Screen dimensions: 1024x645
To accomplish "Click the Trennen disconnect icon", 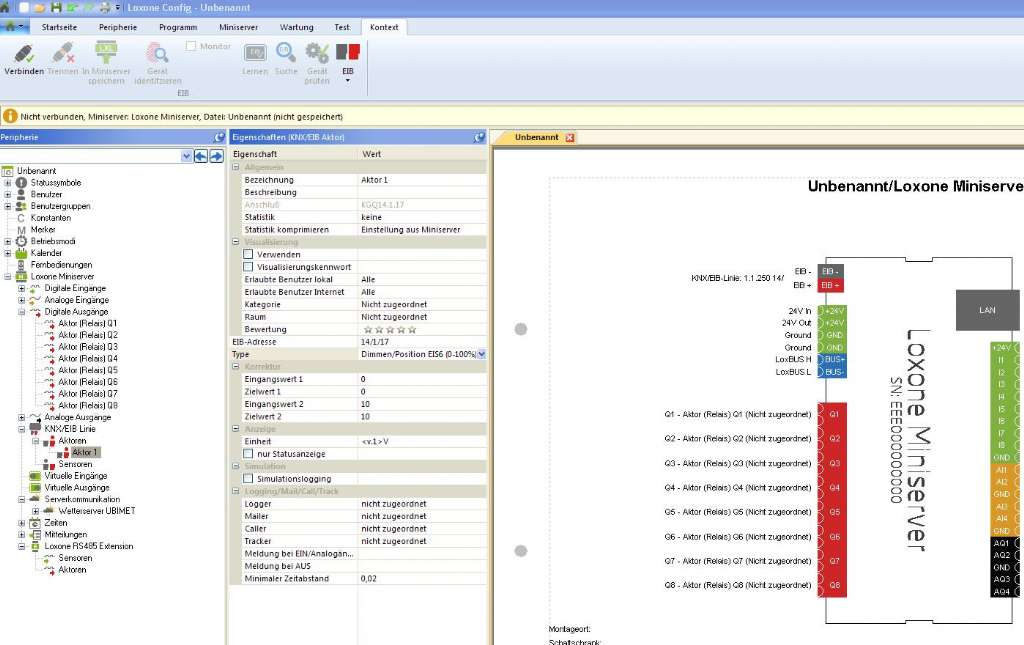I will pyautogui.click(x=63, y=53).
